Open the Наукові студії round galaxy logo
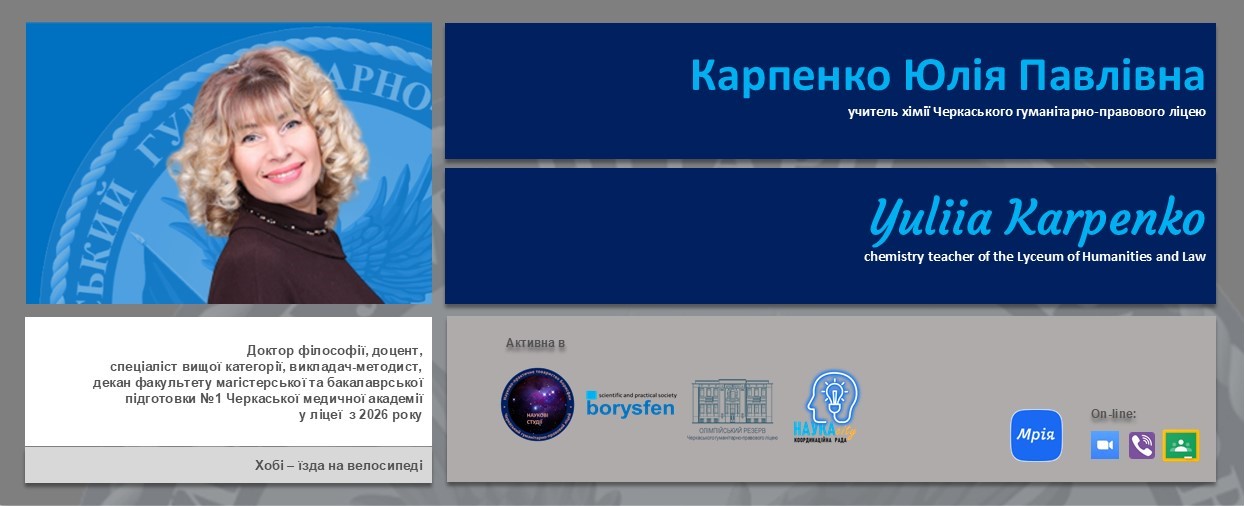The image size is (1244, 506). coord(538,403)
